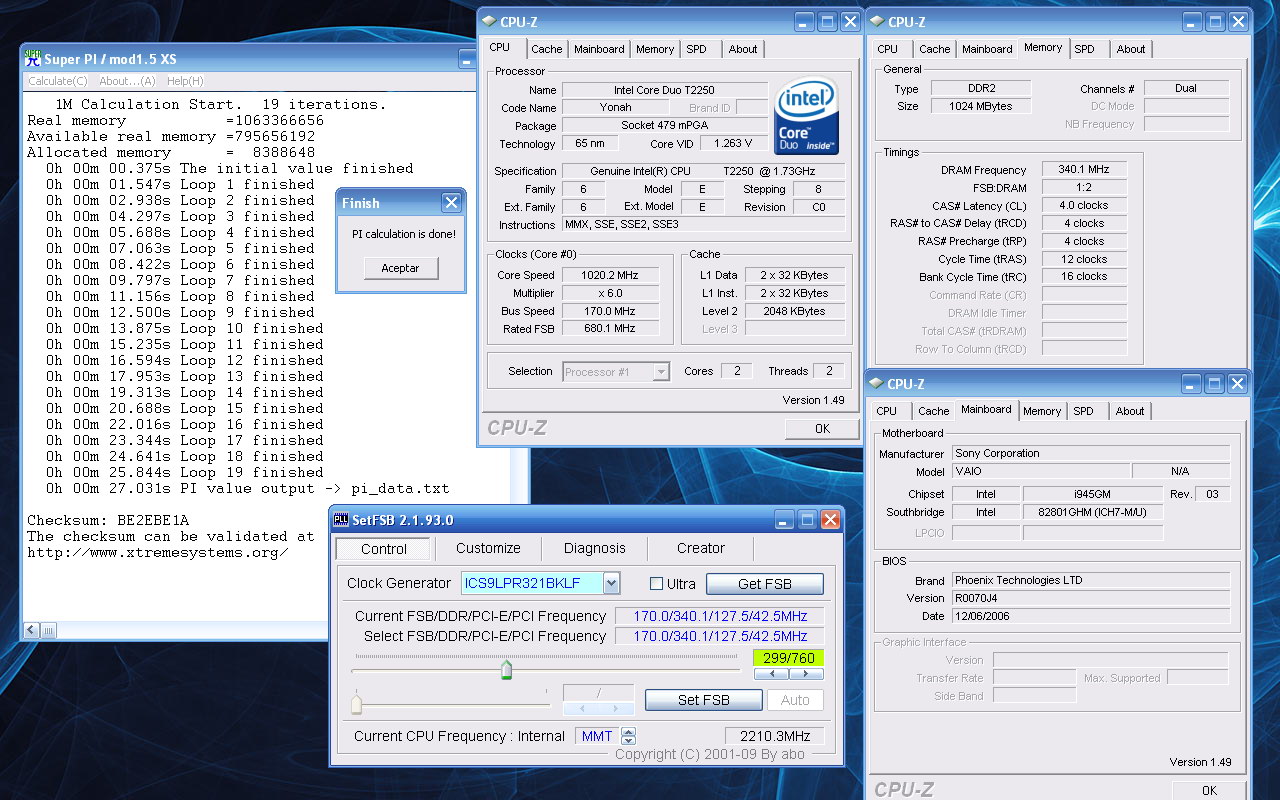Open CPU tab in the CPU-Z Memory window
The image size is (1280, 800).
(x=888, y=49)
